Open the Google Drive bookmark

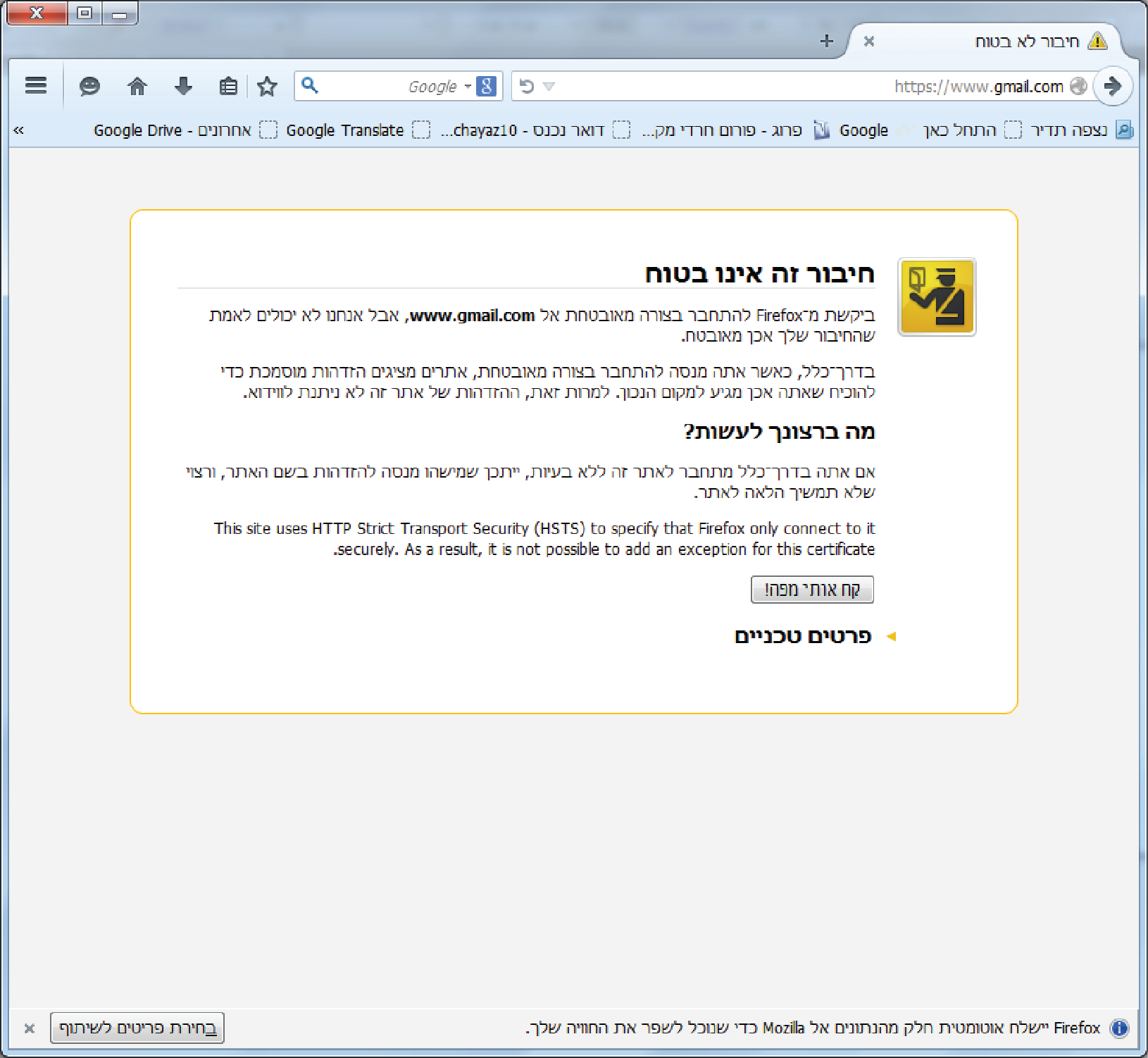point(185,130)
